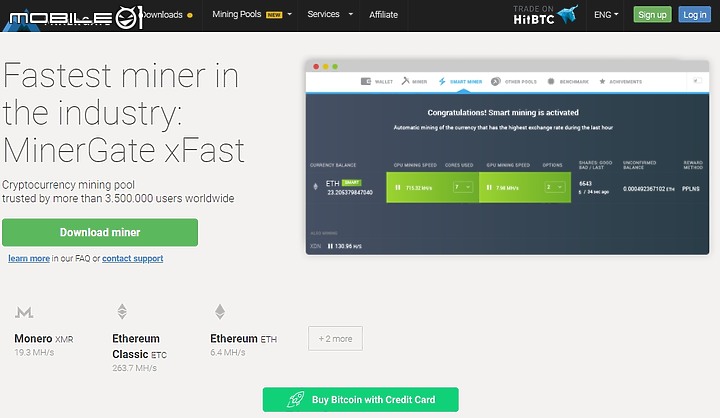The width and height of the screenshot is (720, 418).
Task: Follow the contact support link
Action: (133, 258)
